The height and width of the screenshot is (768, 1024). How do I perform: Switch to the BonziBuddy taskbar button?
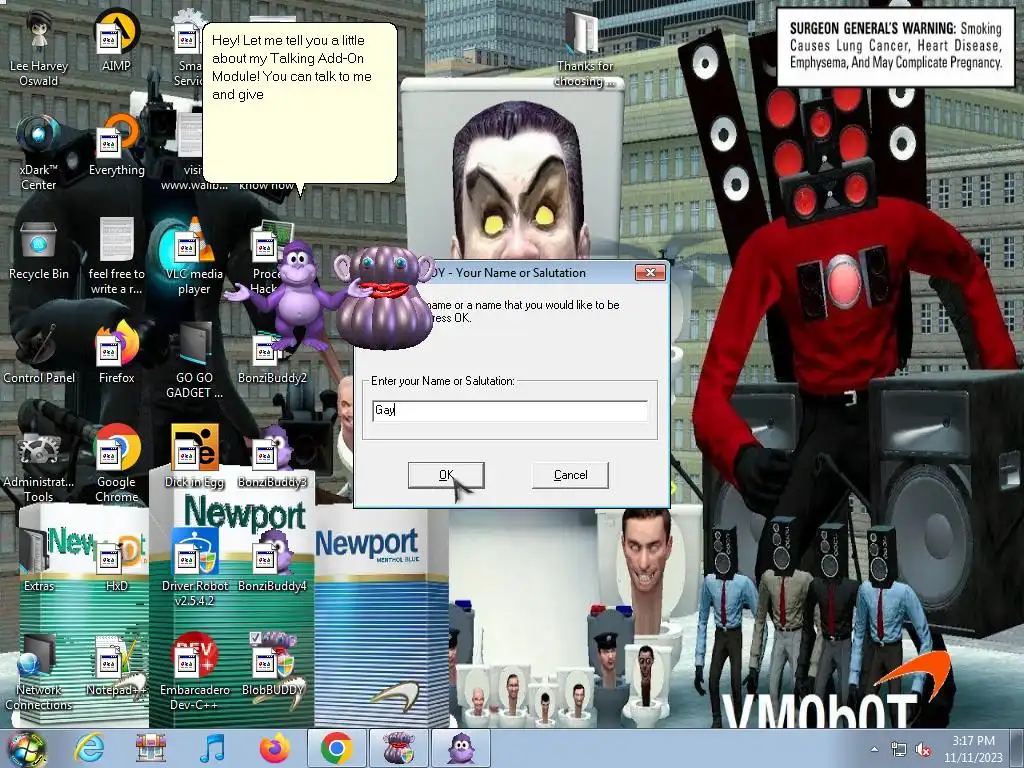[461, 748]
